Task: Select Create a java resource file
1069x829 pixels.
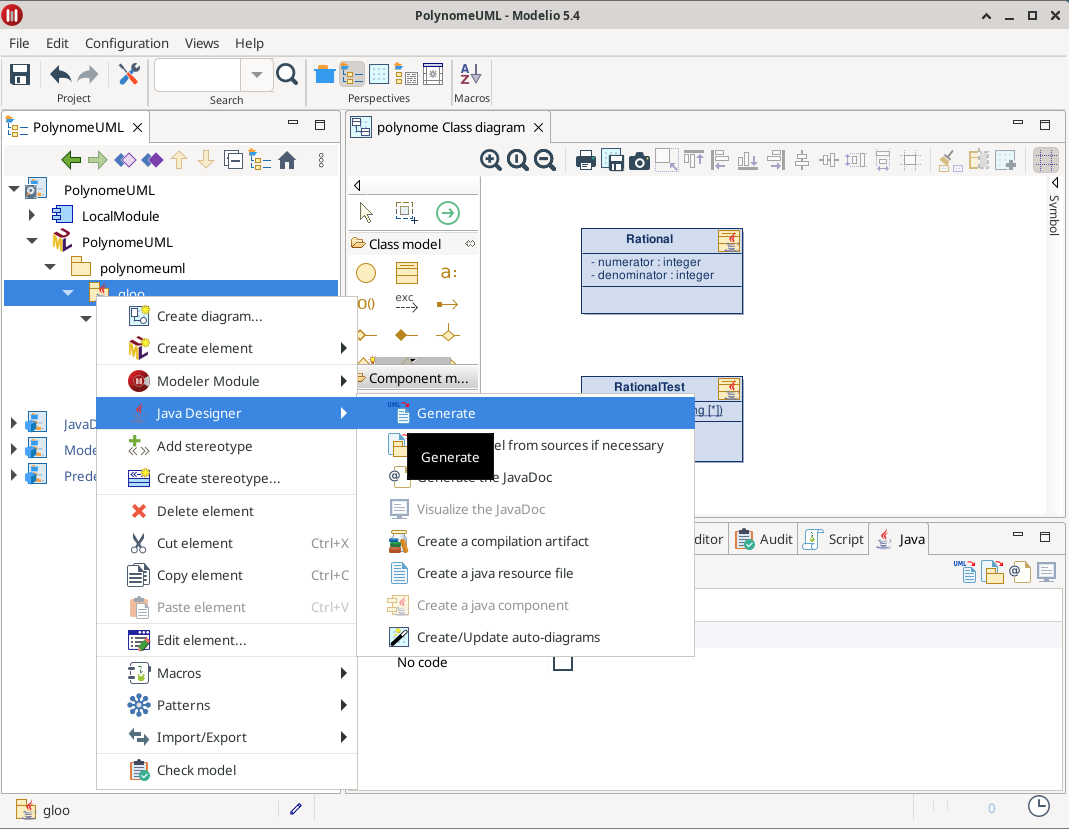Action: (x=526, y=573)
